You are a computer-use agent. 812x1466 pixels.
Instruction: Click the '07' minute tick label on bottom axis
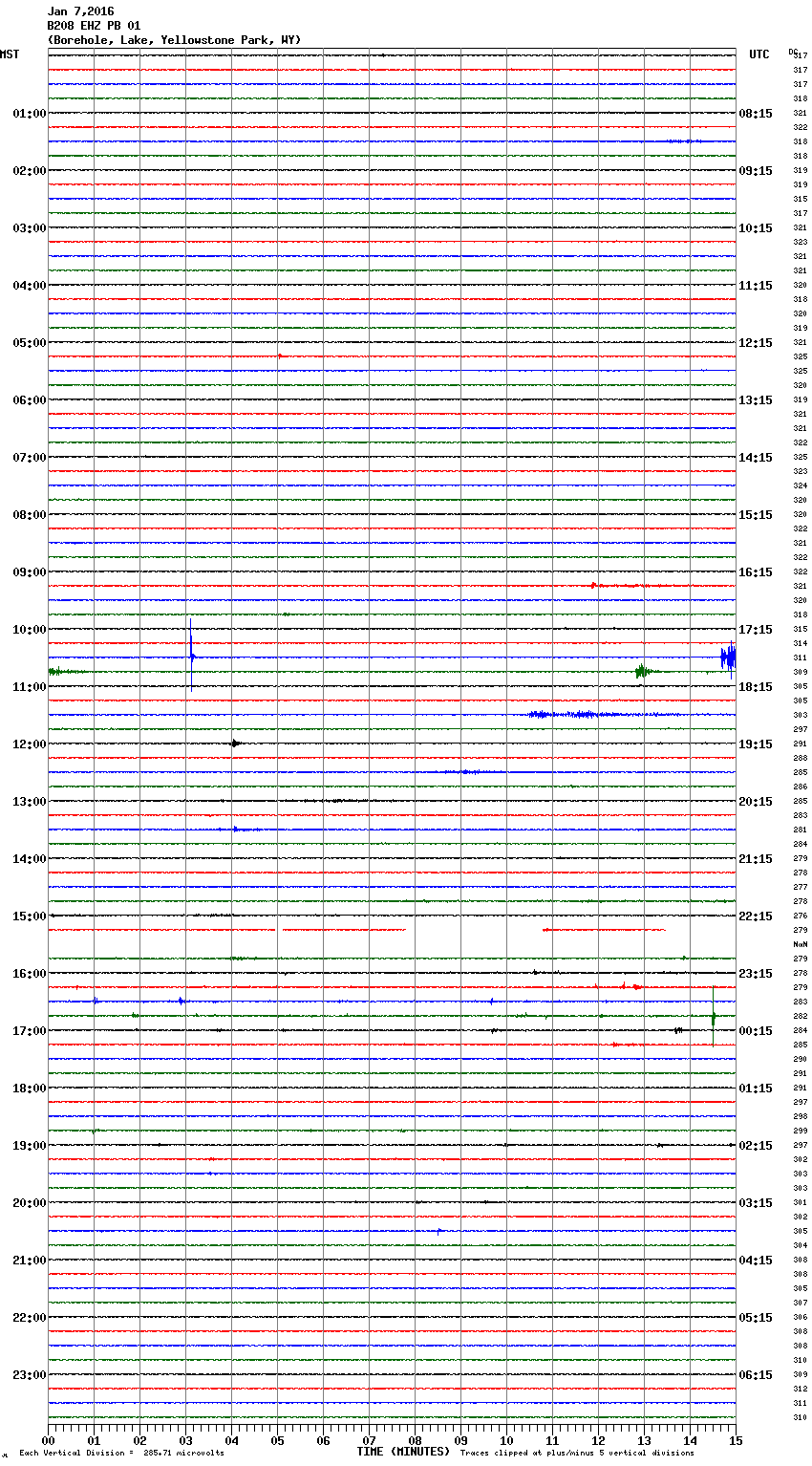[x=369, y=1441]
